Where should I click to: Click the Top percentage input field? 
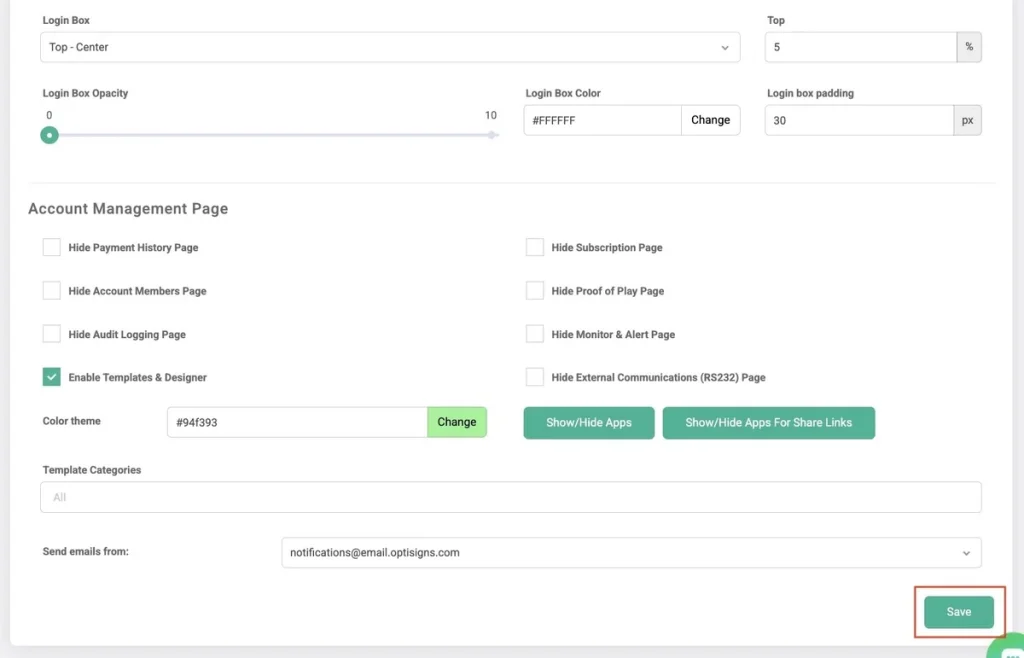pyautogui.click(x=860, y=47)
